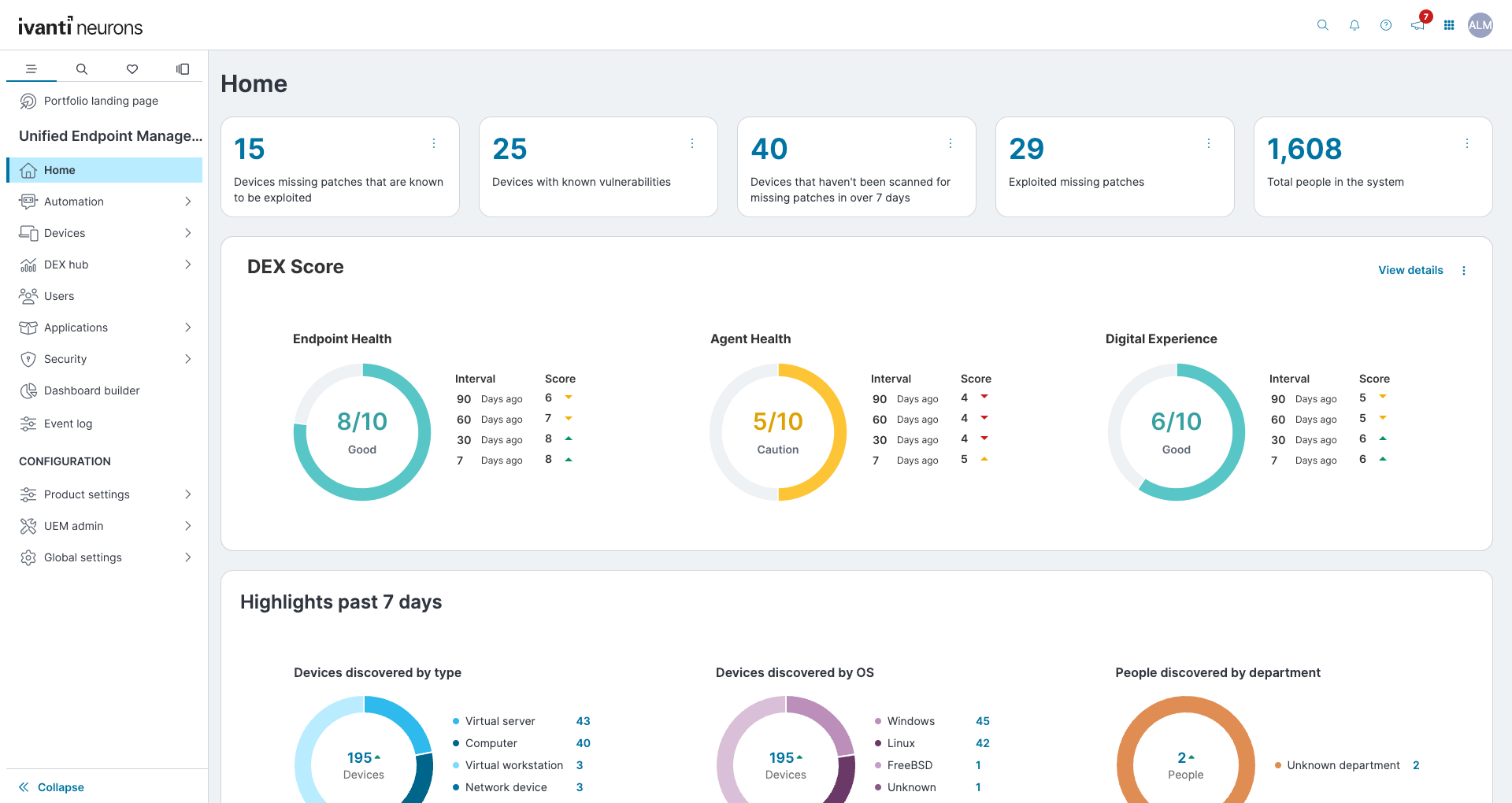
Task: Open DEX Score kebab menu
Action: coord(1464,270)
